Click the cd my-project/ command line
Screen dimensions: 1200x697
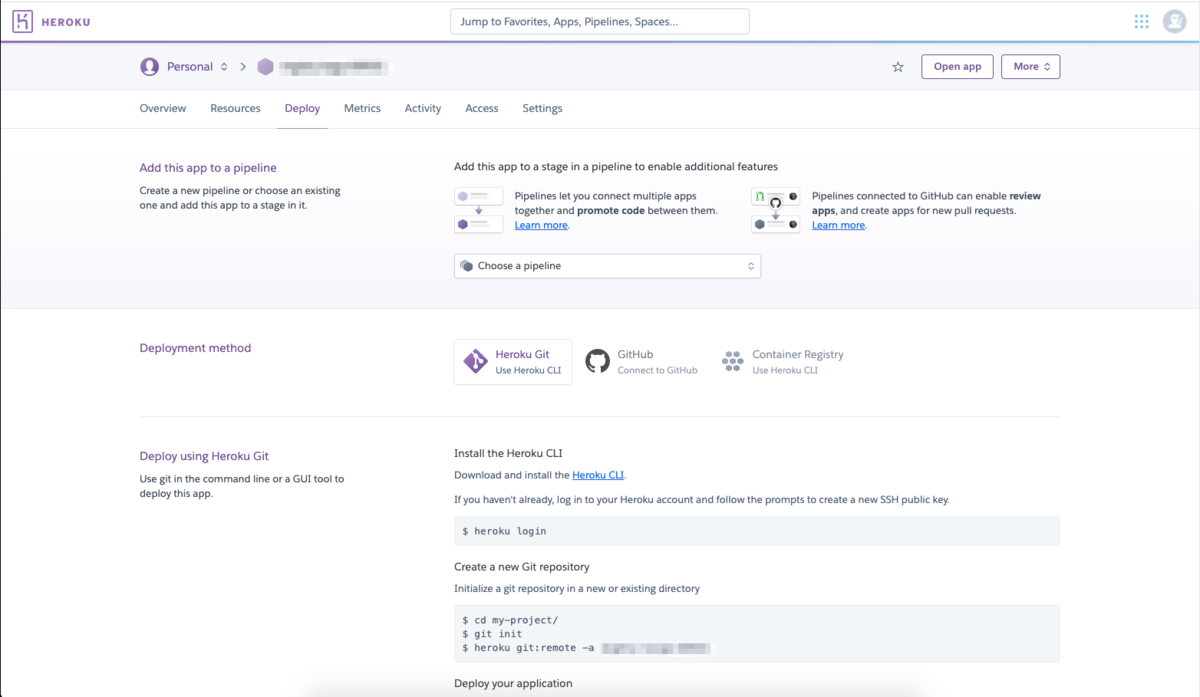coord(510,620)
